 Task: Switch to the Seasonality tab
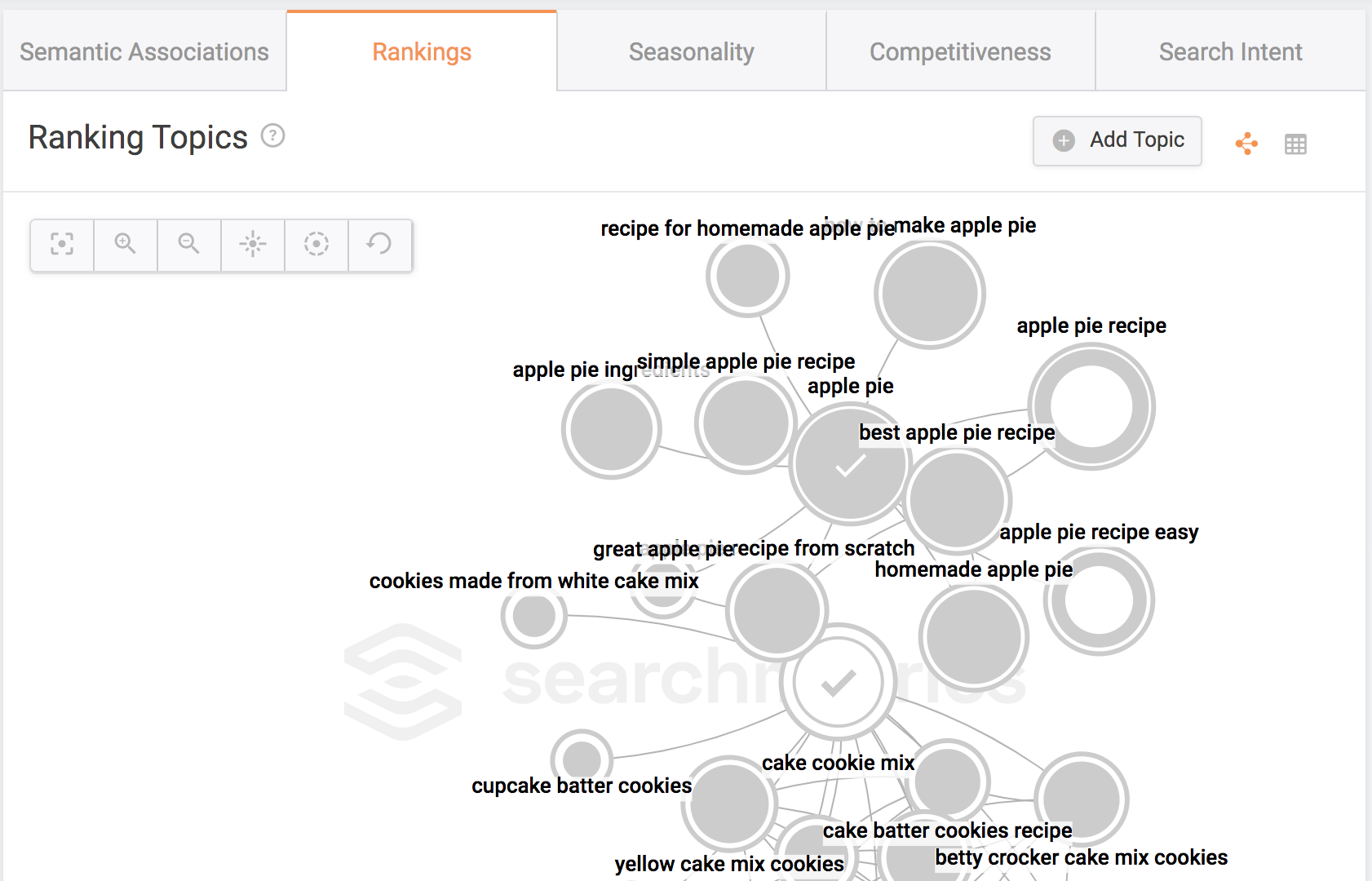pyautogui.click(x=691, y=52)
